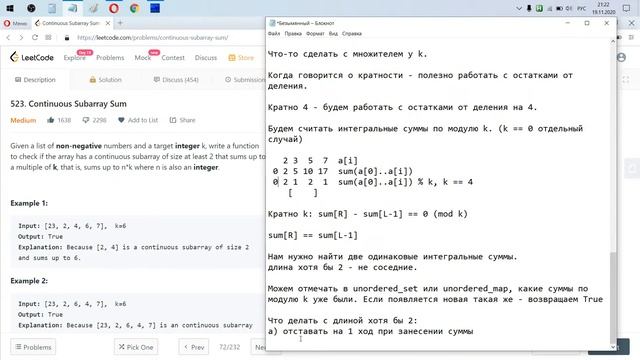Image resolution: width=640 pixels, height=360 pixels.
Task: Click the line 'sum[R] == sum[L-1]' in Notepad
Action: [x=313, y=235]
